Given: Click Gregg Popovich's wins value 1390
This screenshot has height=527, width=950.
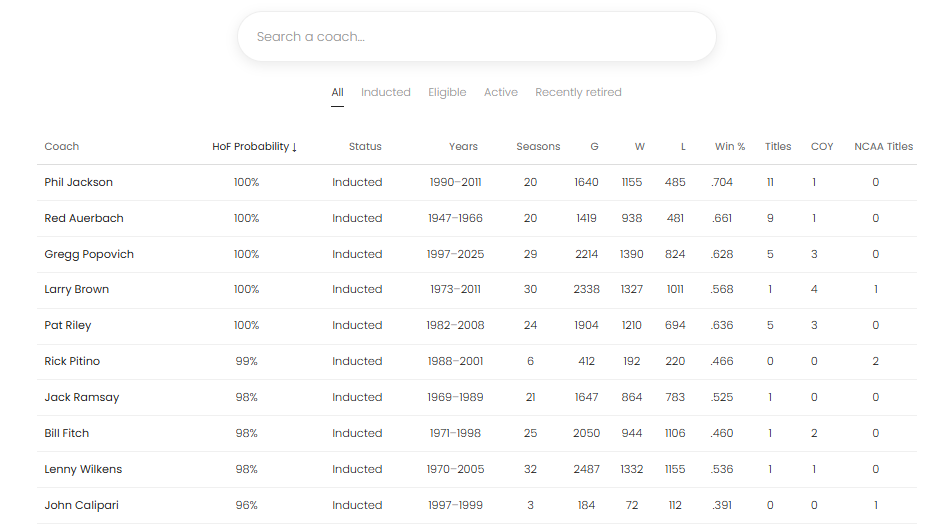Looking at the screenshot, I should click(631, 254).
